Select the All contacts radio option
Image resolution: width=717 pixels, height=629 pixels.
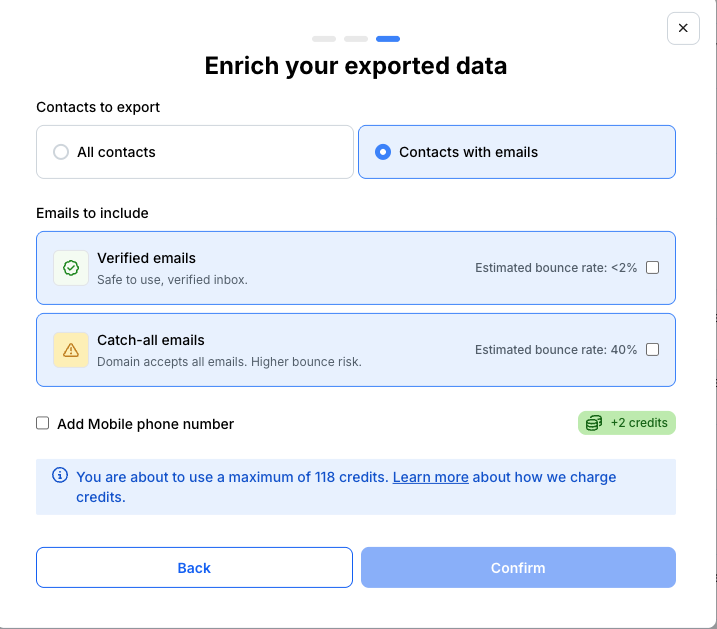pyautogui.click(x=61, y=152)
